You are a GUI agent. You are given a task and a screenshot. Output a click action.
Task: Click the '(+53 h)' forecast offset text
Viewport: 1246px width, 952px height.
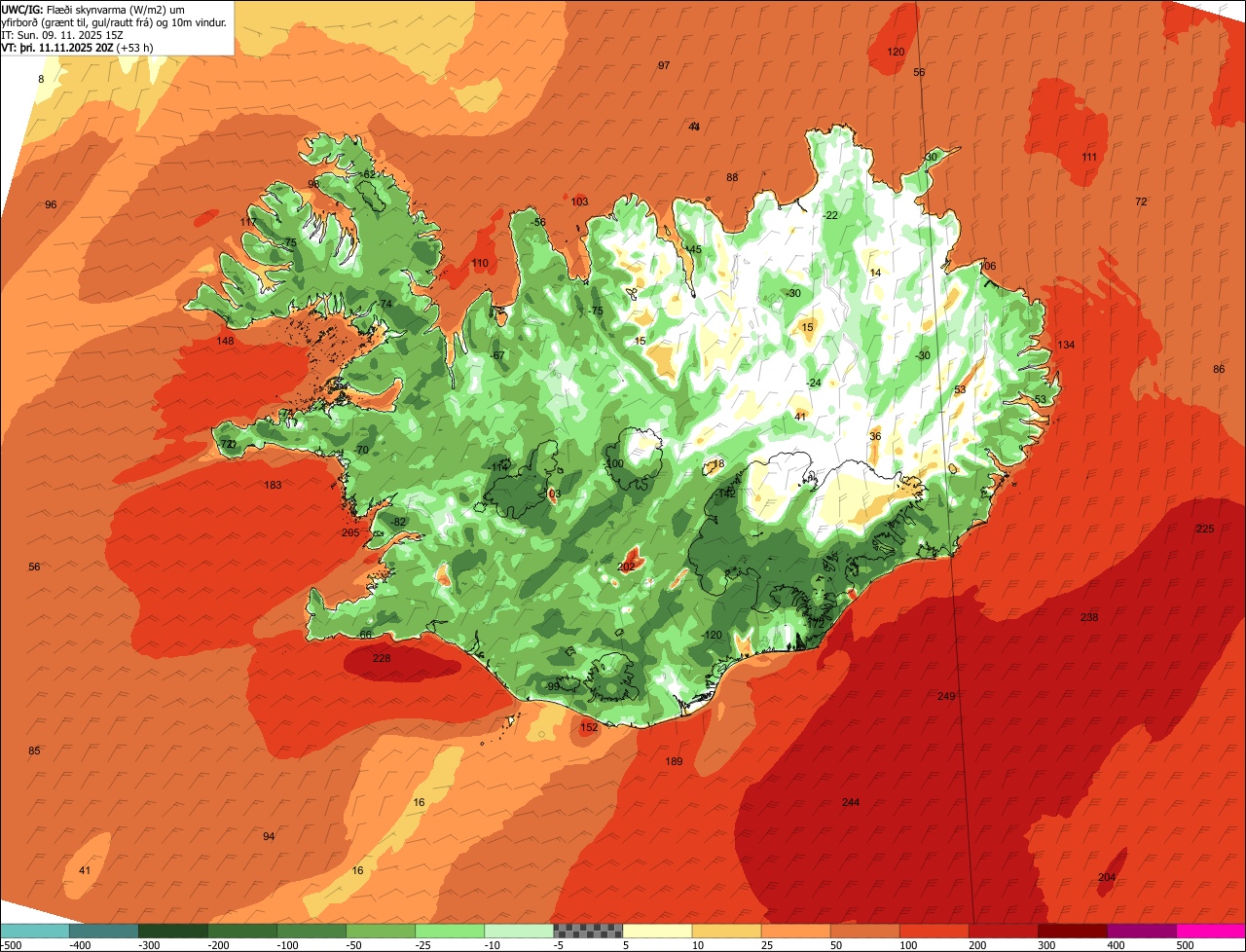(x=134, y=47)
